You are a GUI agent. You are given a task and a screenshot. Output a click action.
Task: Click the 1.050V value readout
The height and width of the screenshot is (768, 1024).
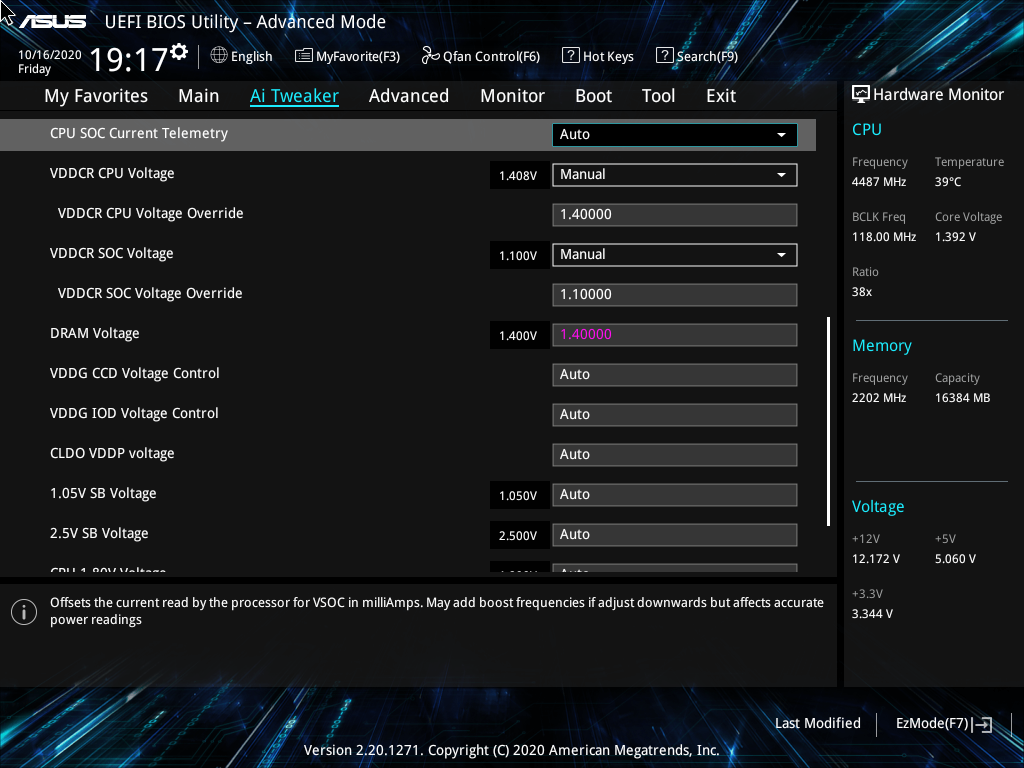pyautogui.click(x=519, y=496)
